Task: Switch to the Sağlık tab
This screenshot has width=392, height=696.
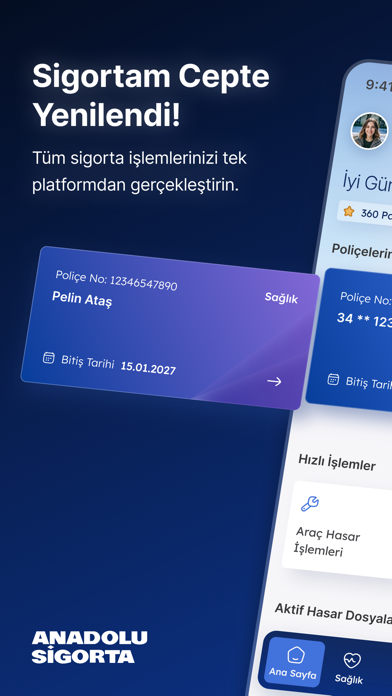Action: point(349,668)
